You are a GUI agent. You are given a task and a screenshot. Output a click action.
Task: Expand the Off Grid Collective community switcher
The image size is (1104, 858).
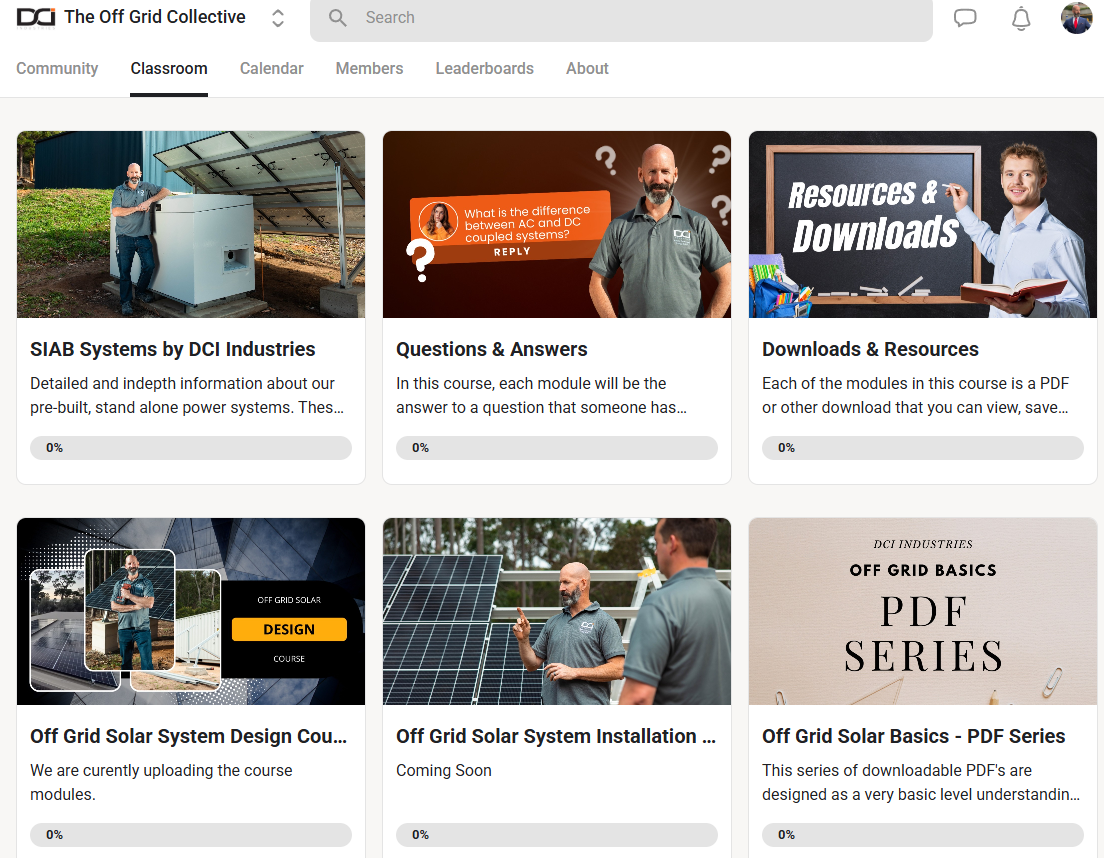[x=277, y=17]
